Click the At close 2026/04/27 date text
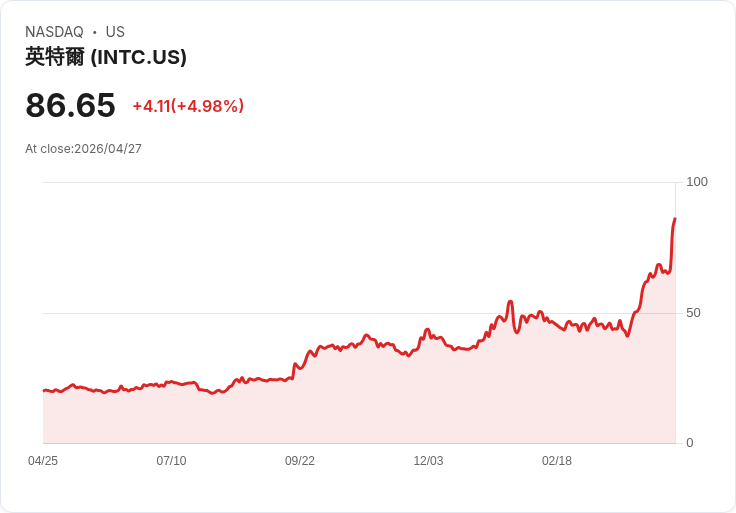 [83, 149]
